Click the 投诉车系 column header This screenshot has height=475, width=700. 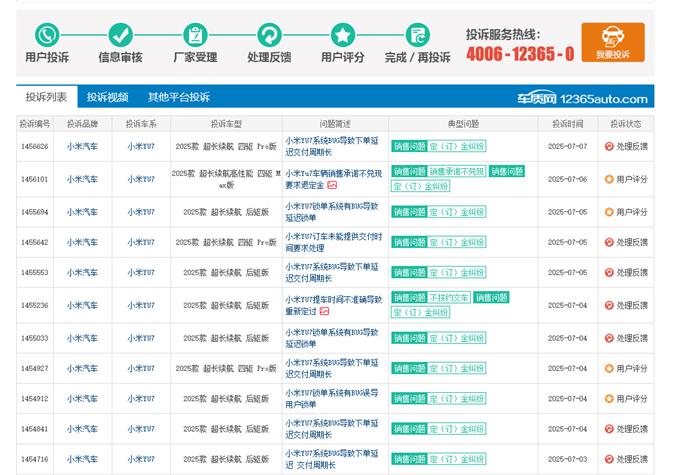pos(141,124)
